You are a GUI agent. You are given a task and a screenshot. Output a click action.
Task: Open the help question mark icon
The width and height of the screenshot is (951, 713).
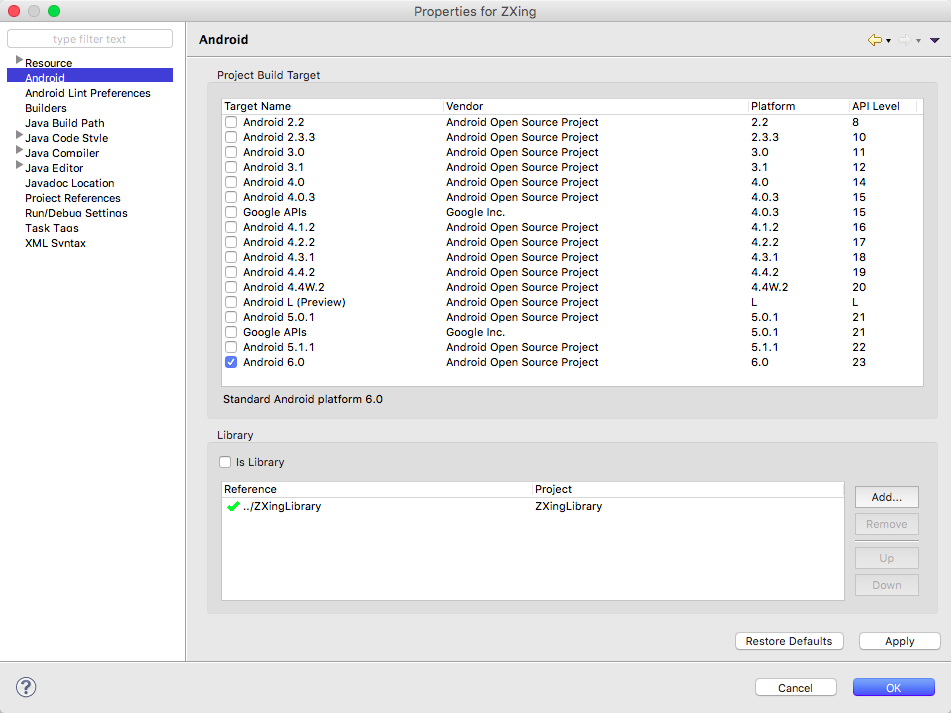pos(26,687)
